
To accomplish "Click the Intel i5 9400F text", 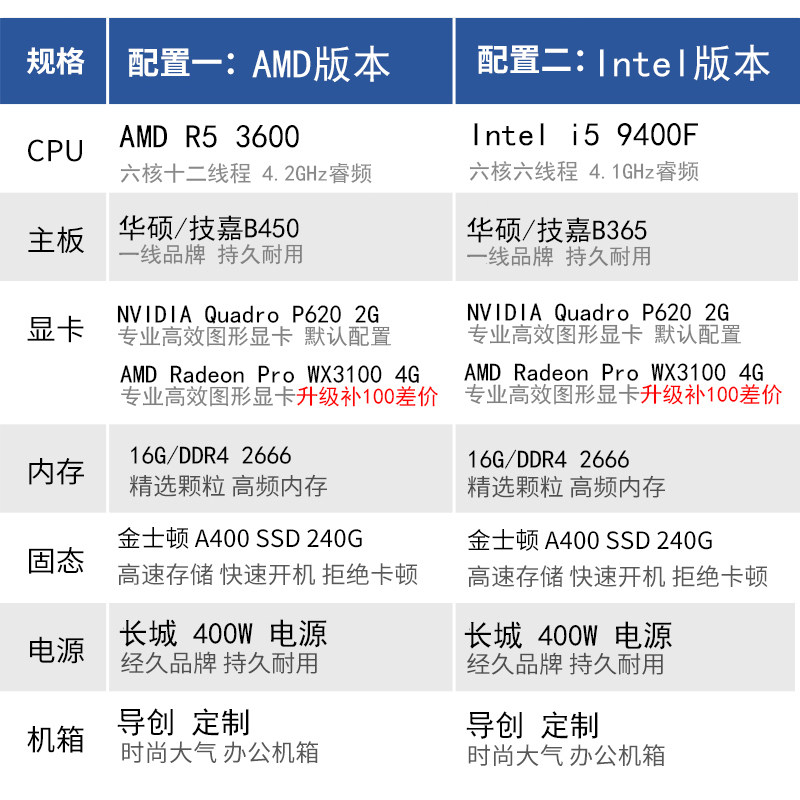I will (x=584, y=135).
